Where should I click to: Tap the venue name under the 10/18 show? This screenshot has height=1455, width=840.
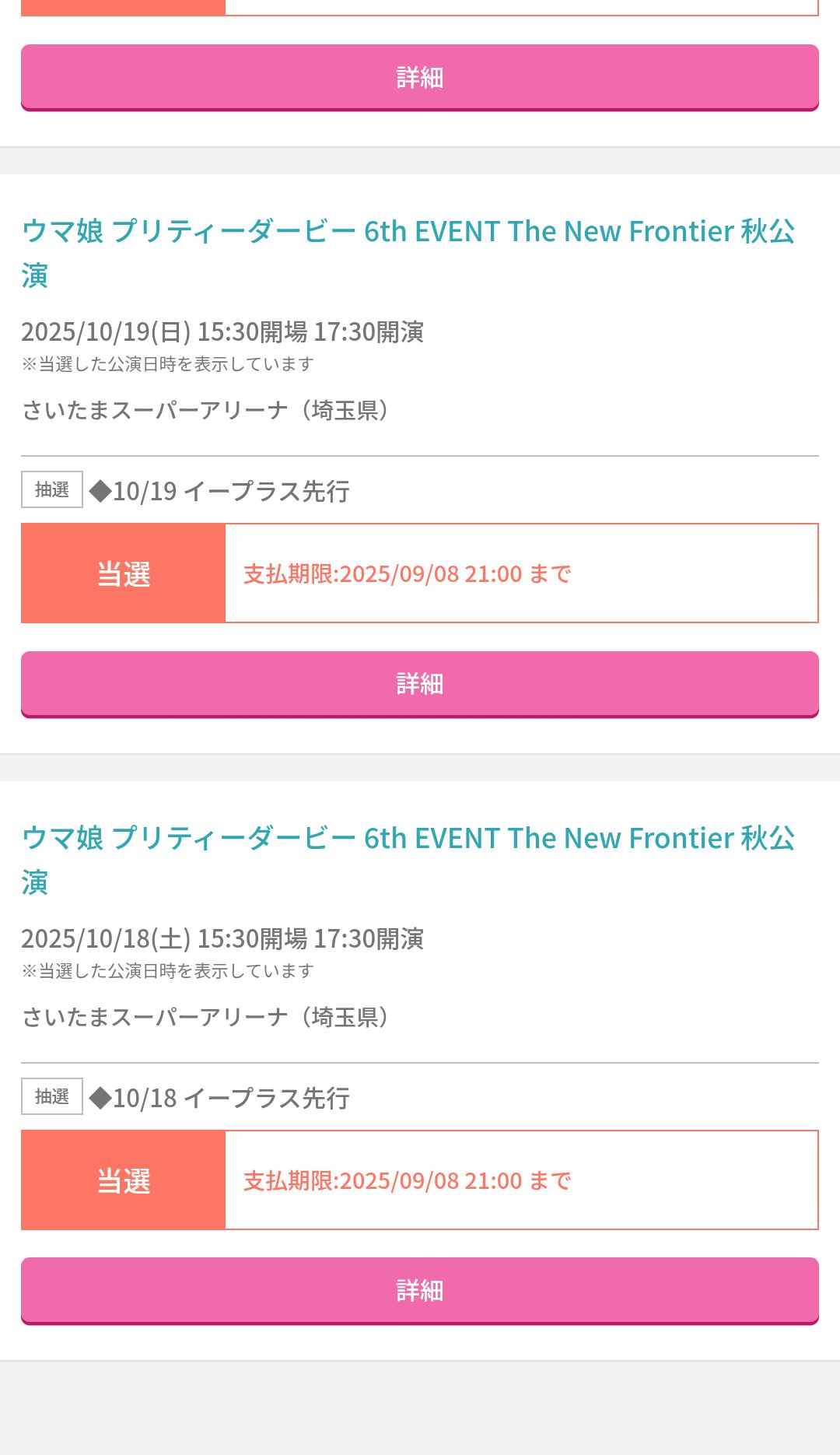[205, 1017]
